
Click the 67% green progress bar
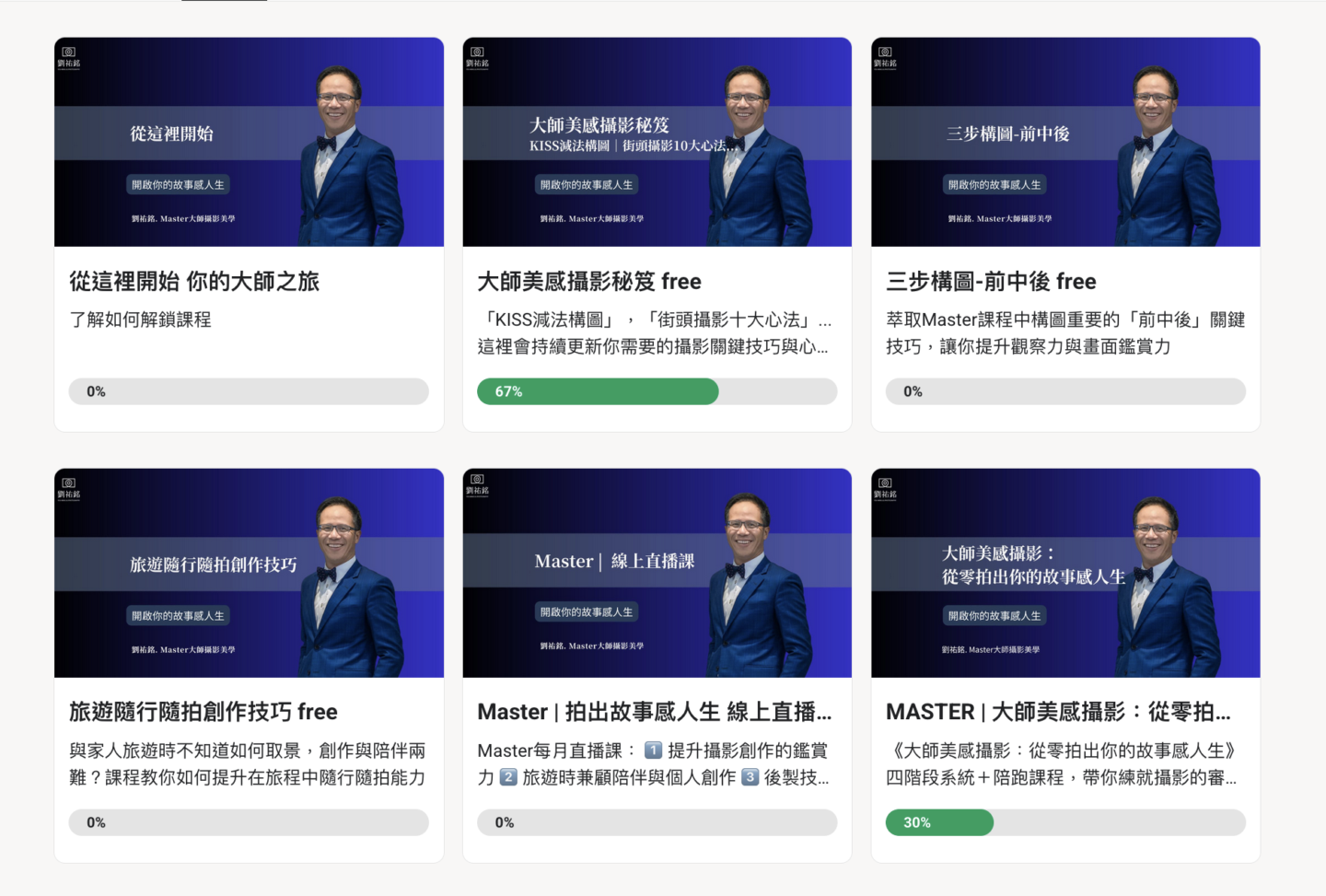pos(598,391)
